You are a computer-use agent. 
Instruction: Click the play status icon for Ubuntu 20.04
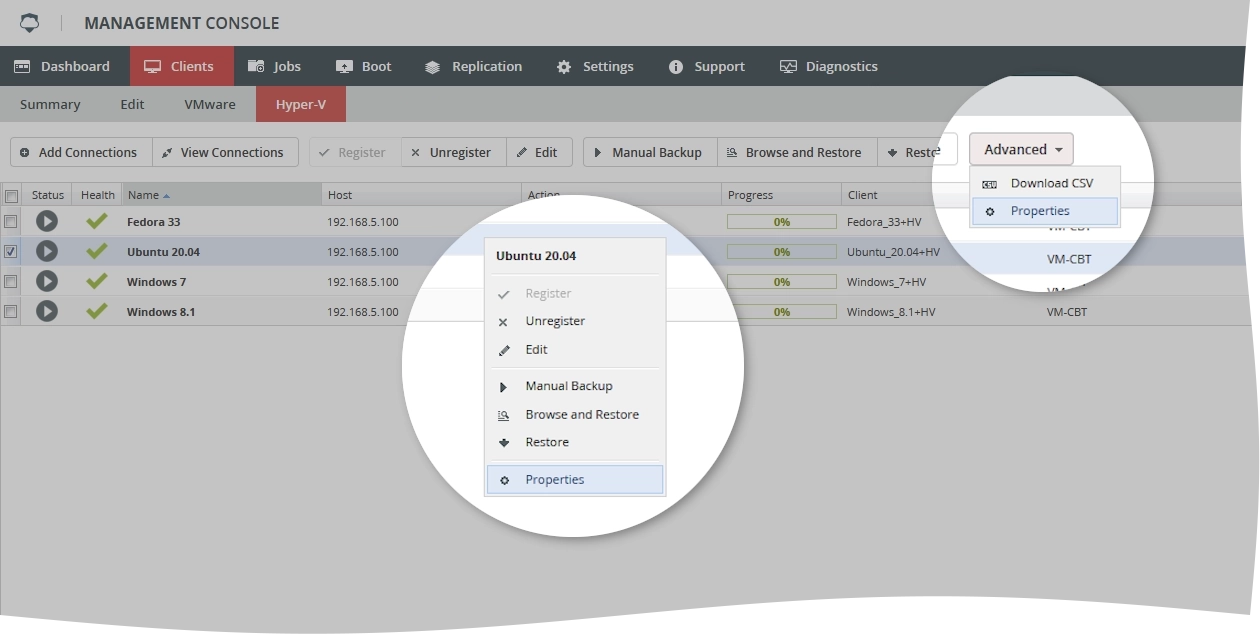(47, 251)
